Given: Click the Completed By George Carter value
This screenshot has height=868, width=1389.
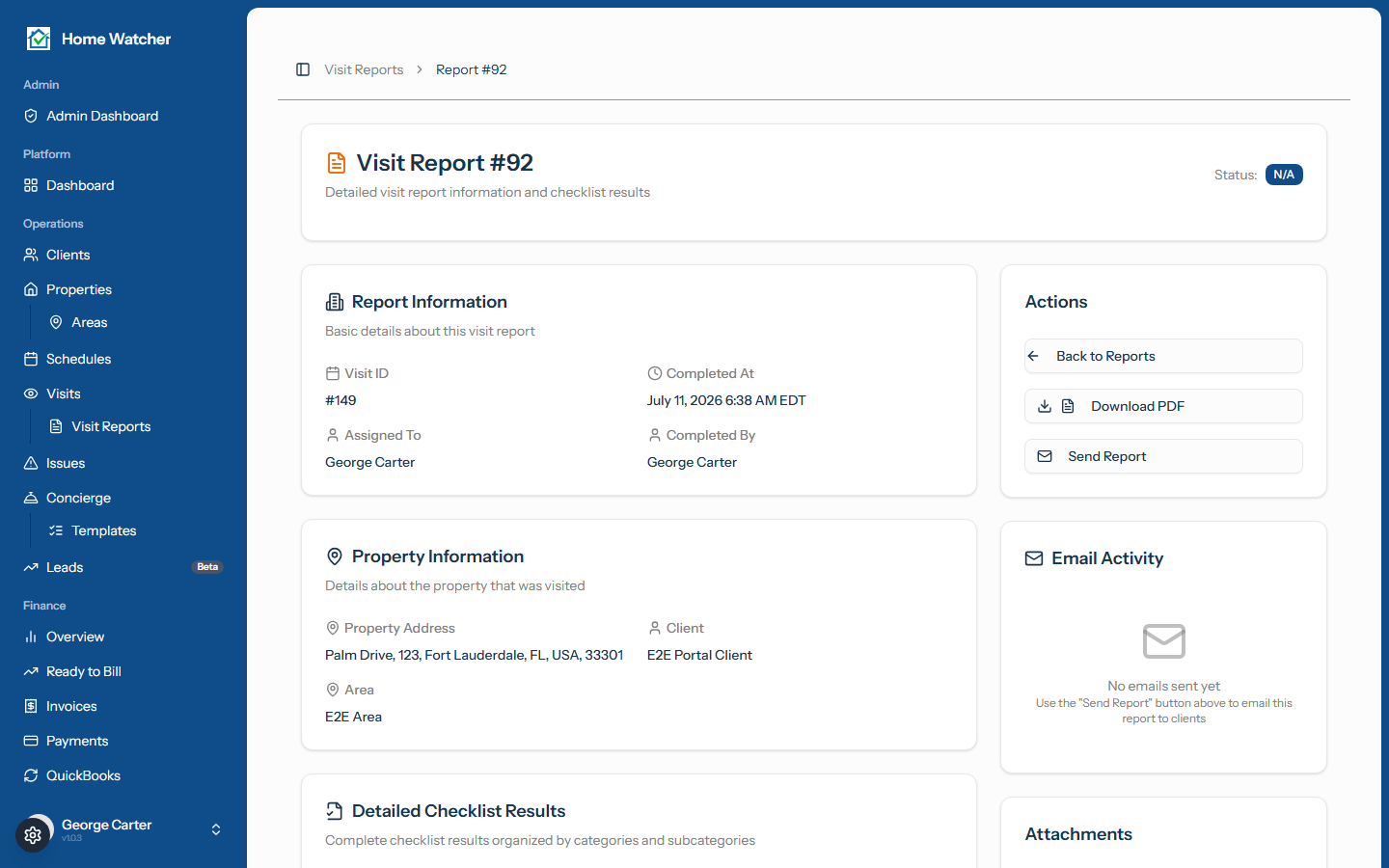Looking at the screenshot, I should pyautogui.click(x=692, y=462).
